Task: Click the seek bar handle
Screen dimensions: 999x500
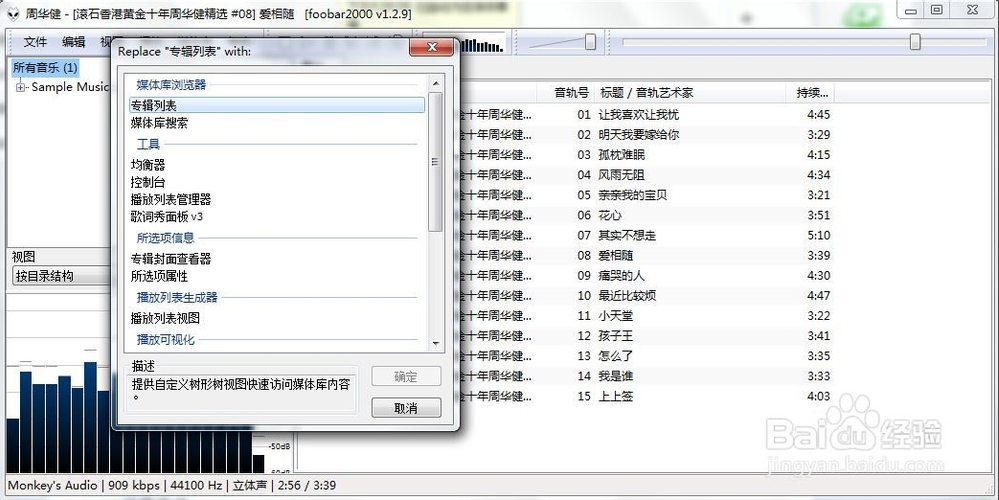Action: [915, 42]
